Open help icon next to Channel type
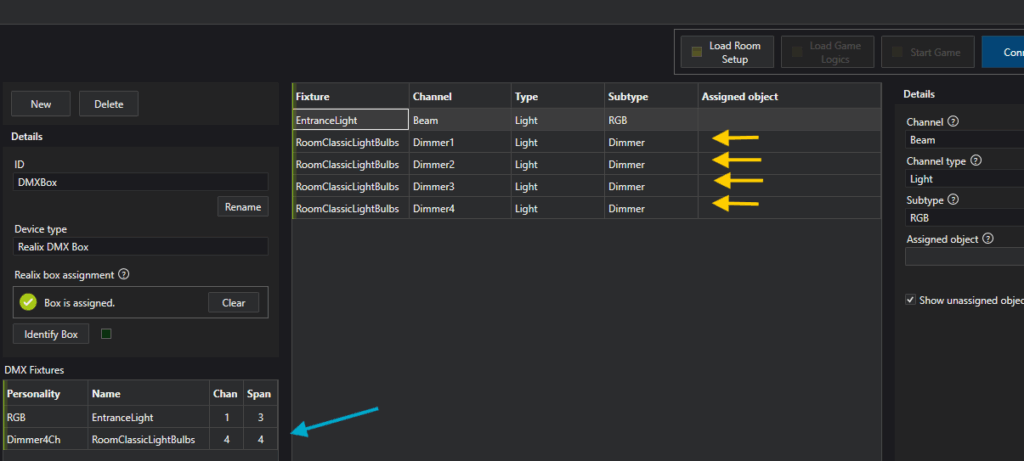 974,161
